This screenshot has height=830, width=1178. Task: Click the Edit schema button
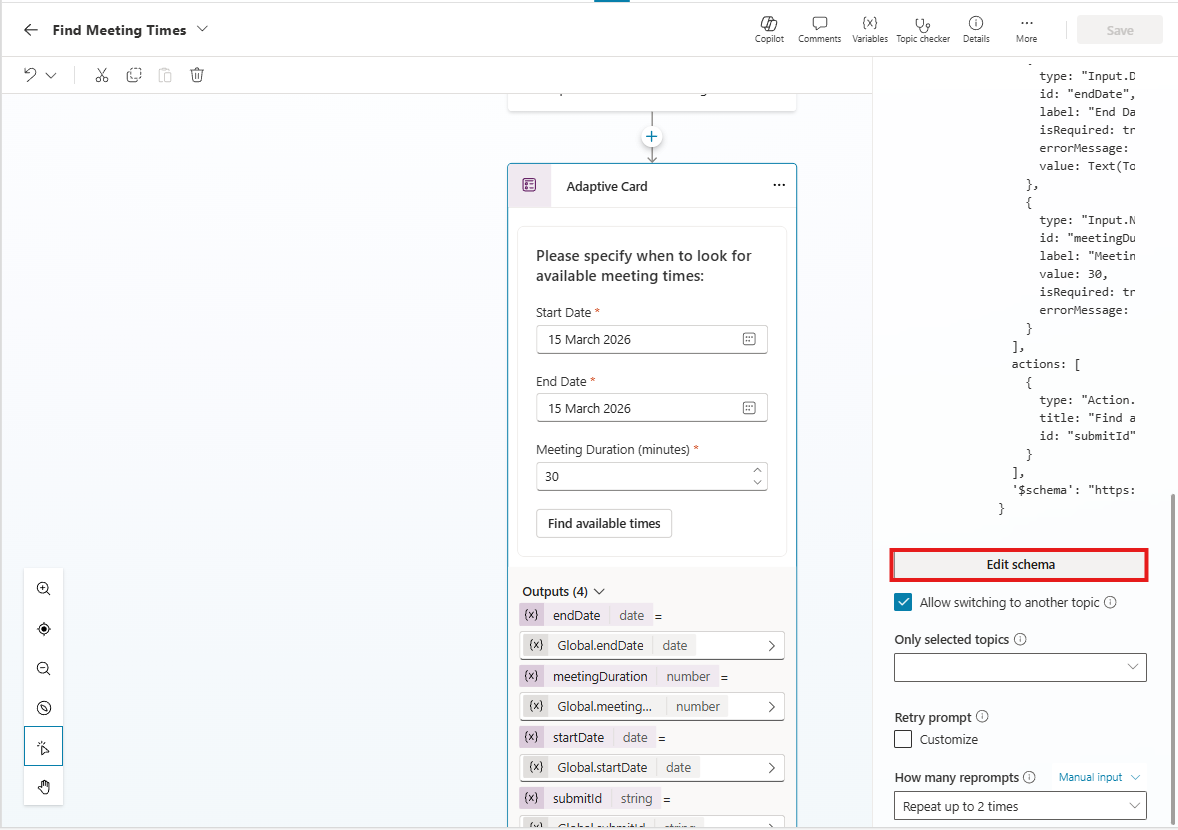click(1019, 564)
